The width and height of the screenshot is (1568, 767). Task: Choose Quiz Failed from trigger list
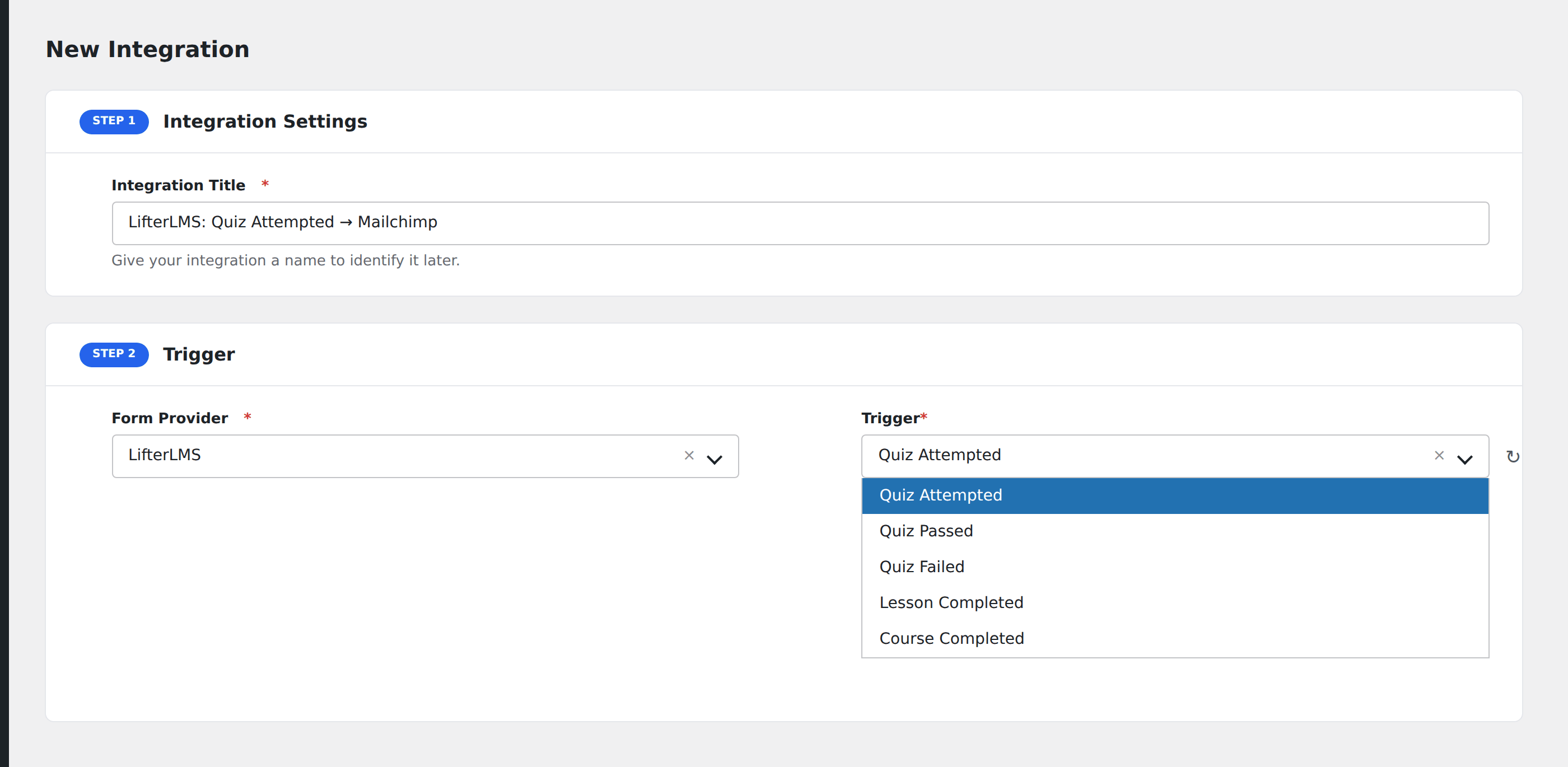[1175, 567]
